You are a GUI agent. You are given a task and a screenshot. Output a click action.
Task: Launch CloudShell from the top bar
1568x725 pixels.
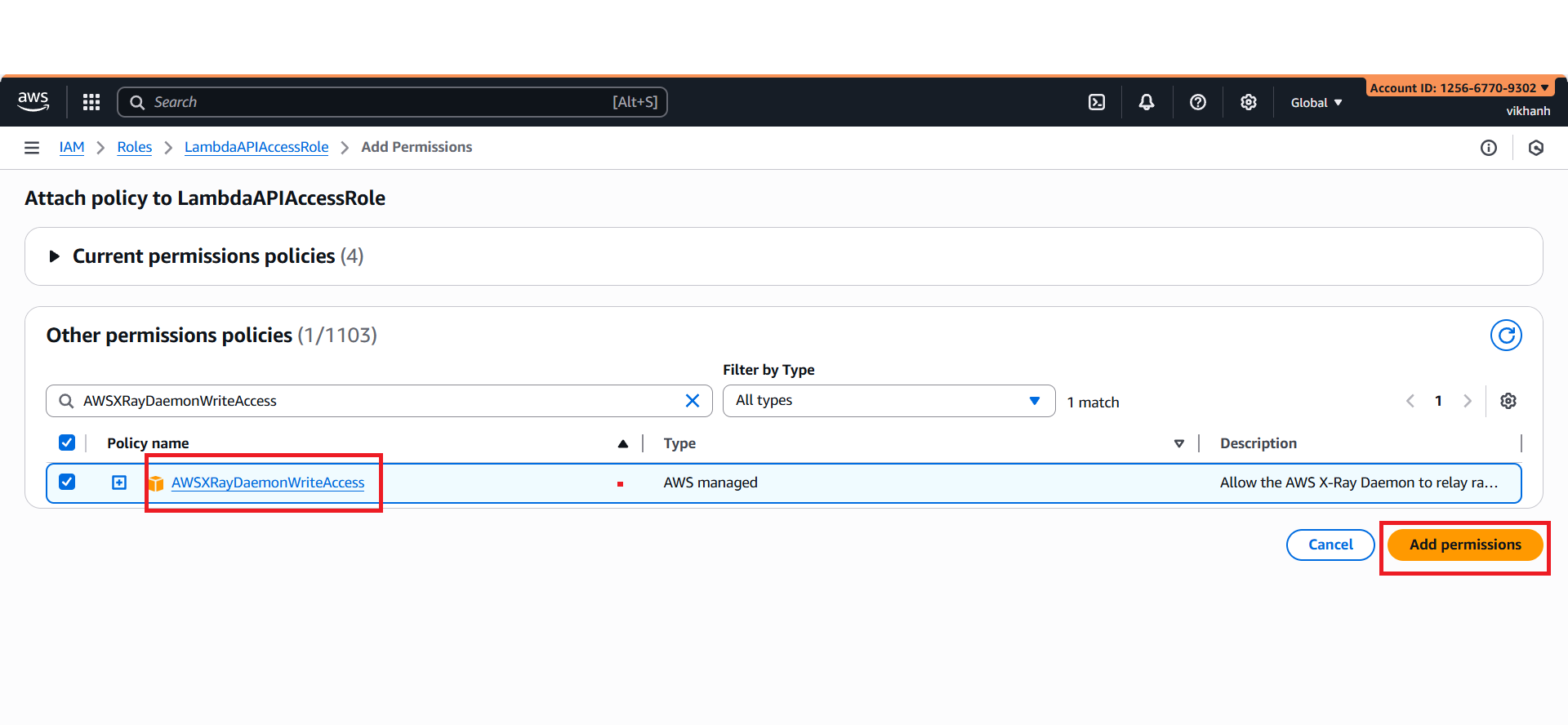(x=1097, y=102)
